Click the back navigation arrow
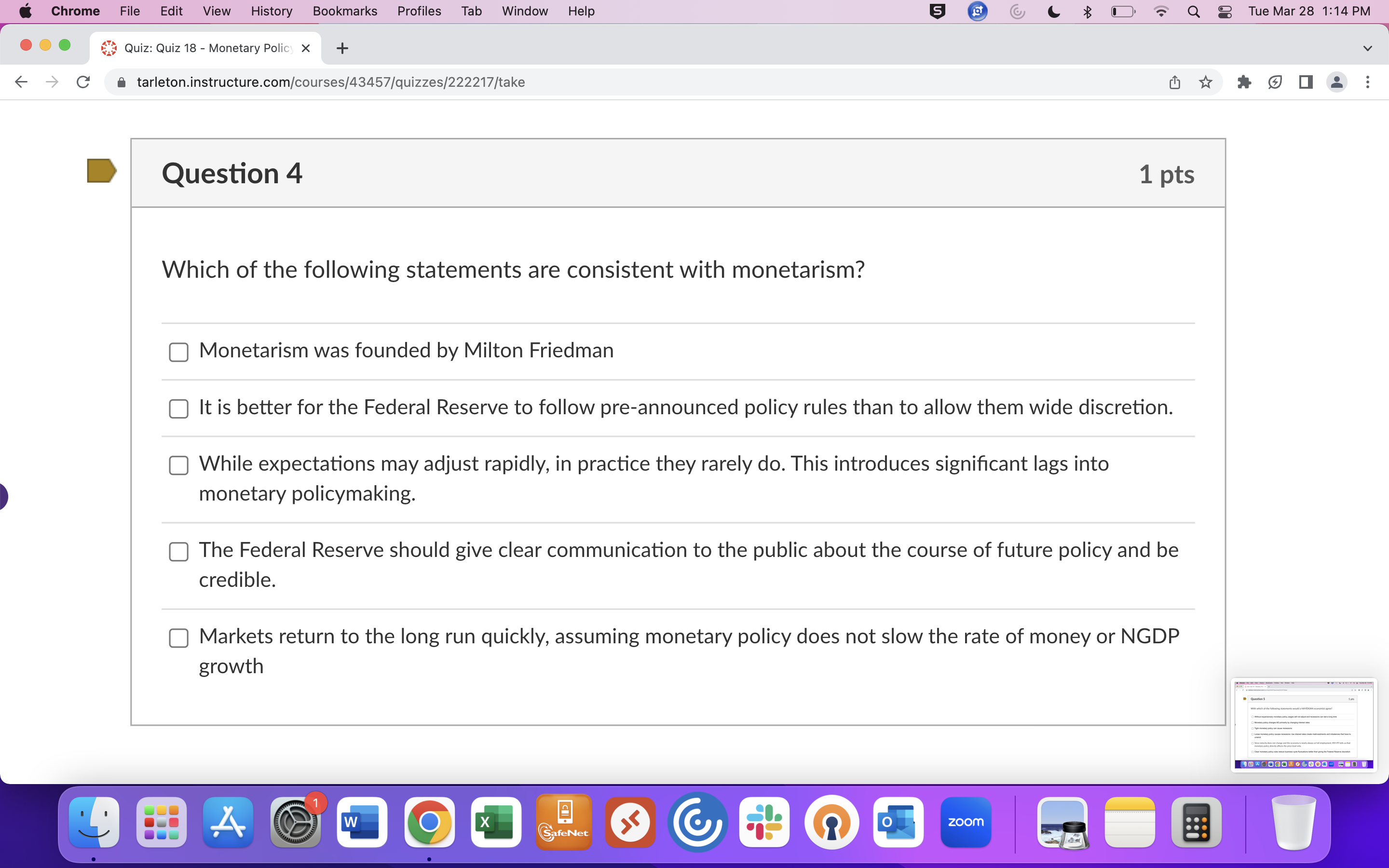The width and height of the screenshot is (1389, 868). point(21,82)
